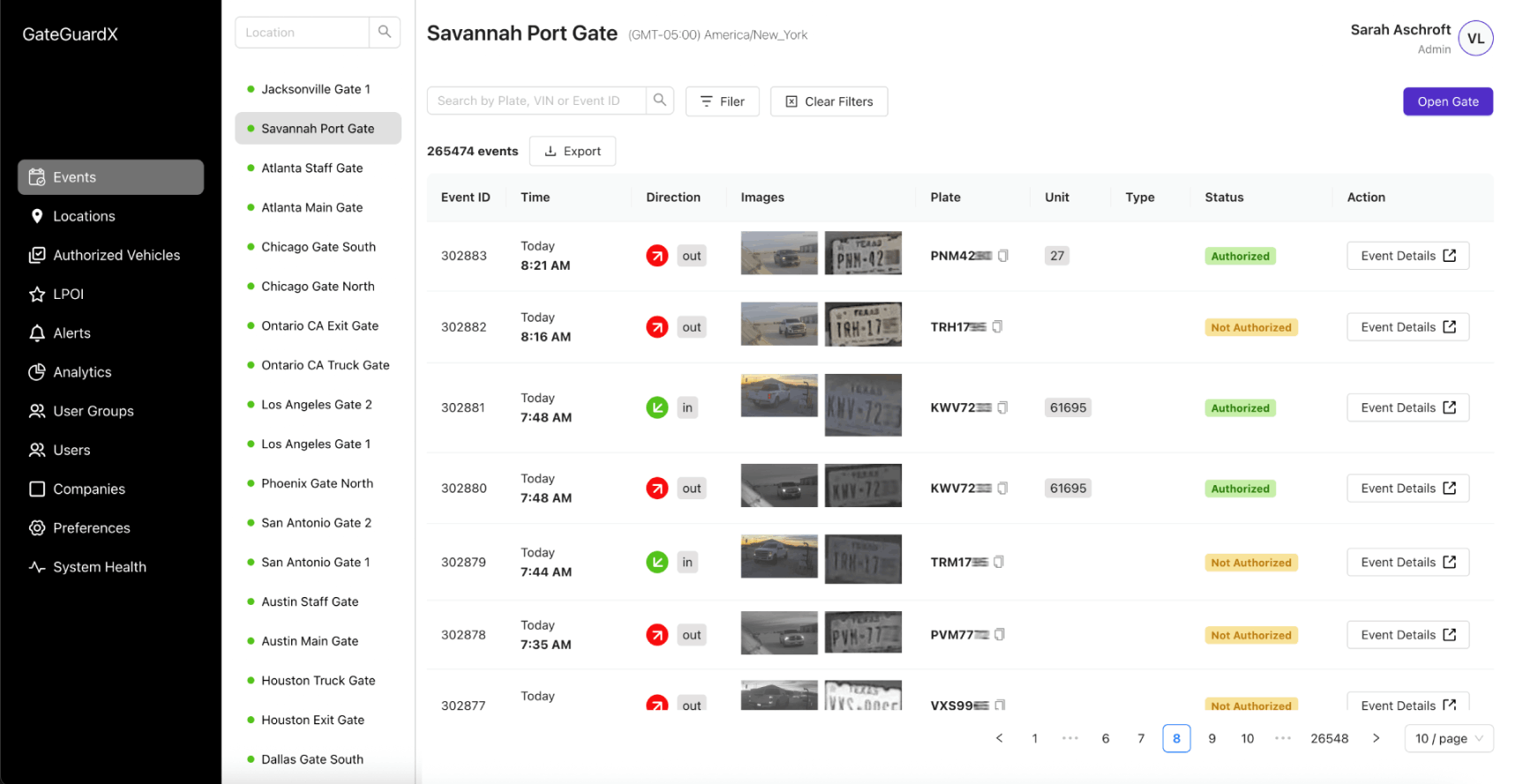
Task: Select Houston Truck Gate location
Action: click(318, 681)
